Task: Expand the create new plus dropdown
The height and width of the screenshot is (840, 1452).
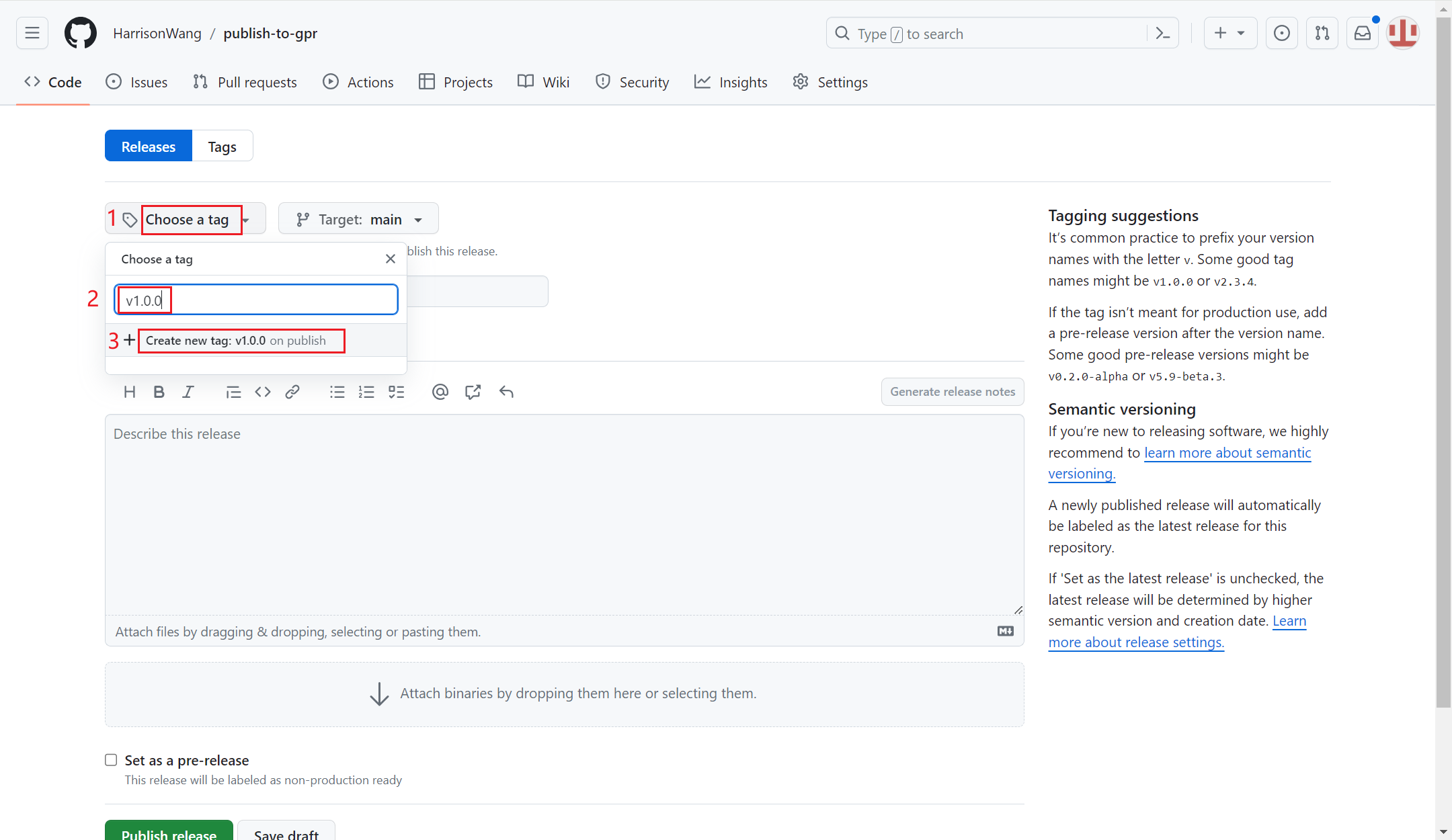Action: tap(1229, 33)
